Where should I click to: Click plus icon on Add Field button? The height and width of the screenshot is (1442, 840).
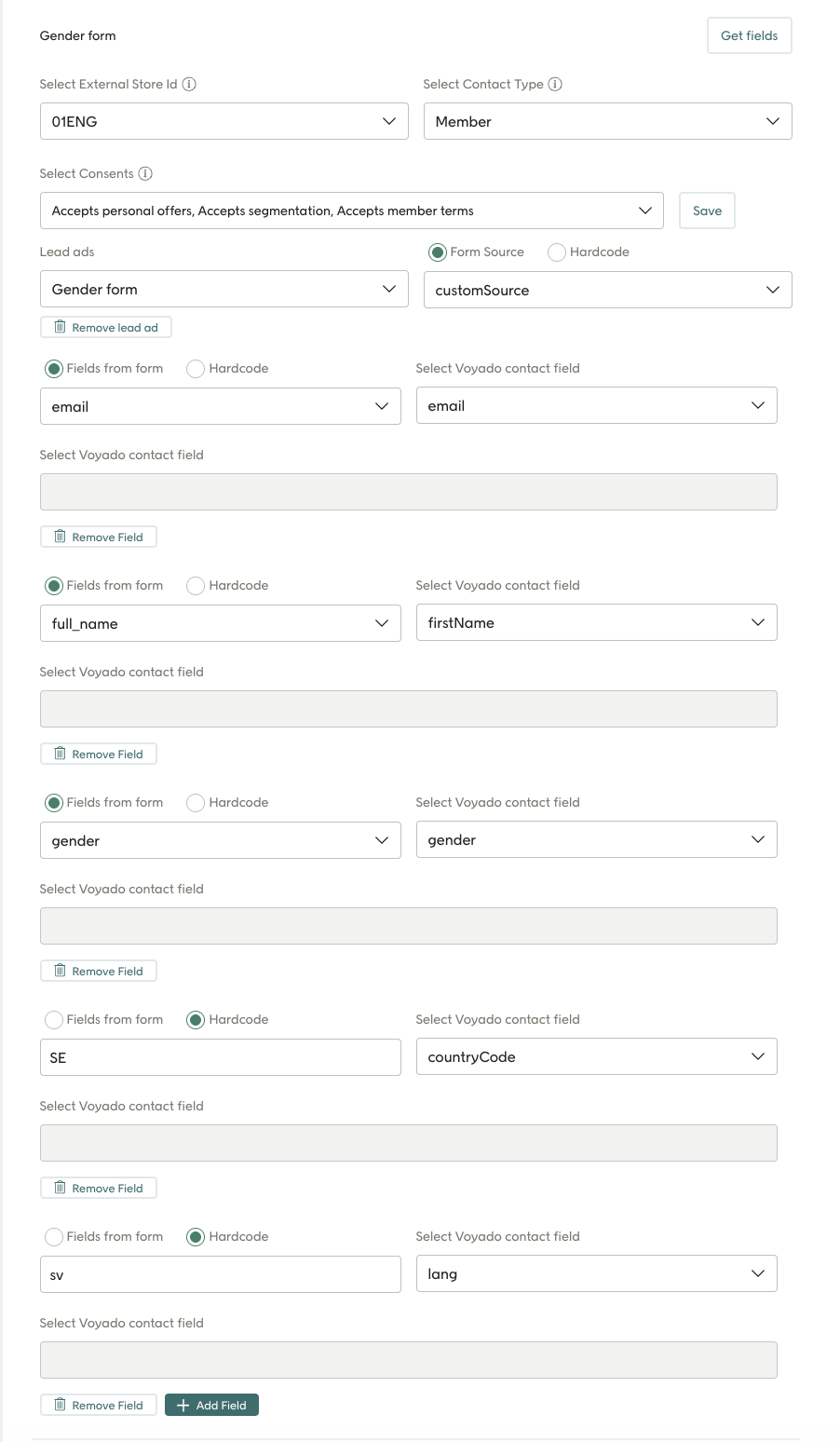click(x=183, y=1405)
